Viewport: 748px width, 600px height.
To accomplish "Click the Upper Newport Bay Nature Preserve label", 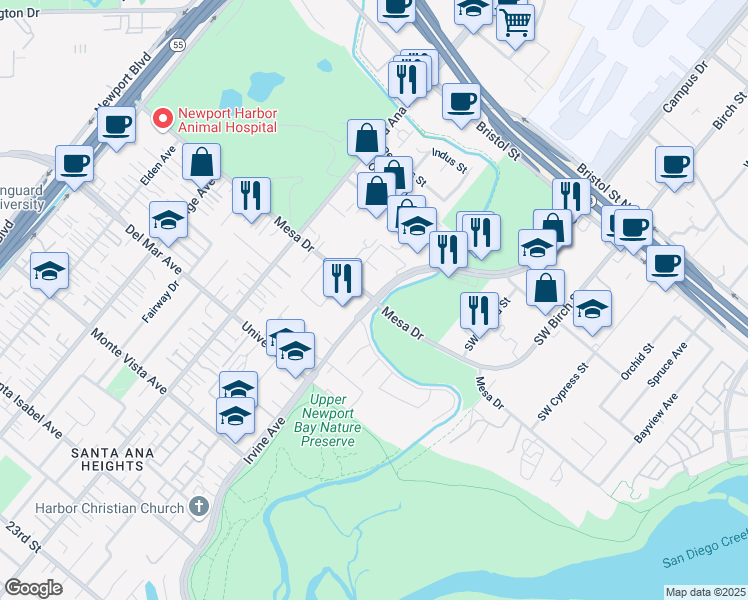I will tap(328, 421).
